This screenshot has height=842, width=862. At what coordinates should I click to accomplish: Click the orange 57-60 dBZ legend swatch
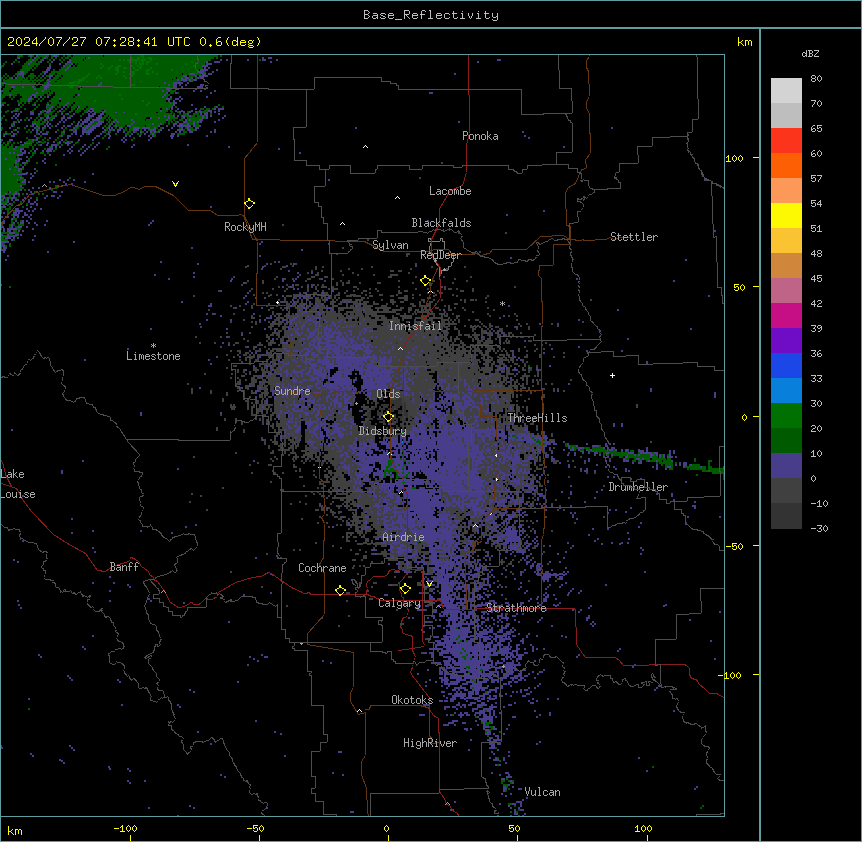point(786,165)
